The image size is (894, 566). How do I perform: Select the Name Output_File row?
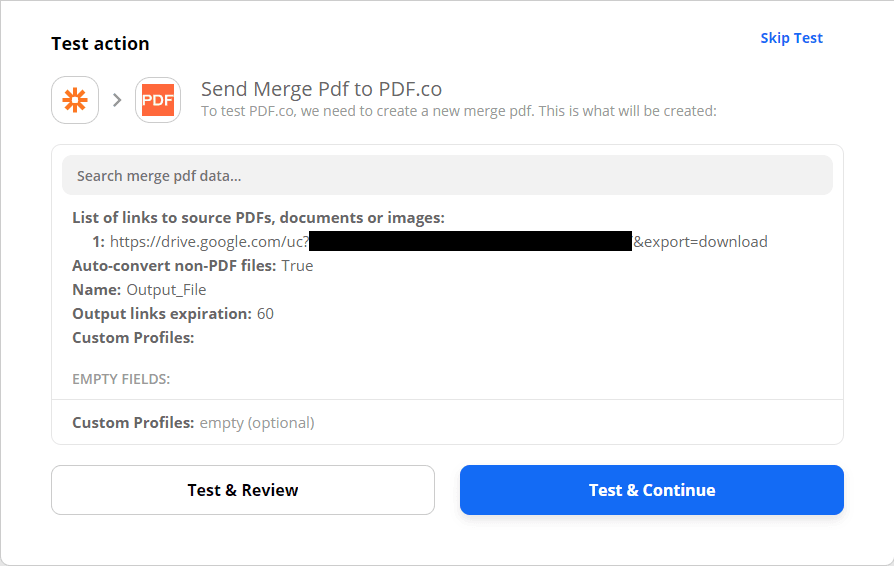139,290
